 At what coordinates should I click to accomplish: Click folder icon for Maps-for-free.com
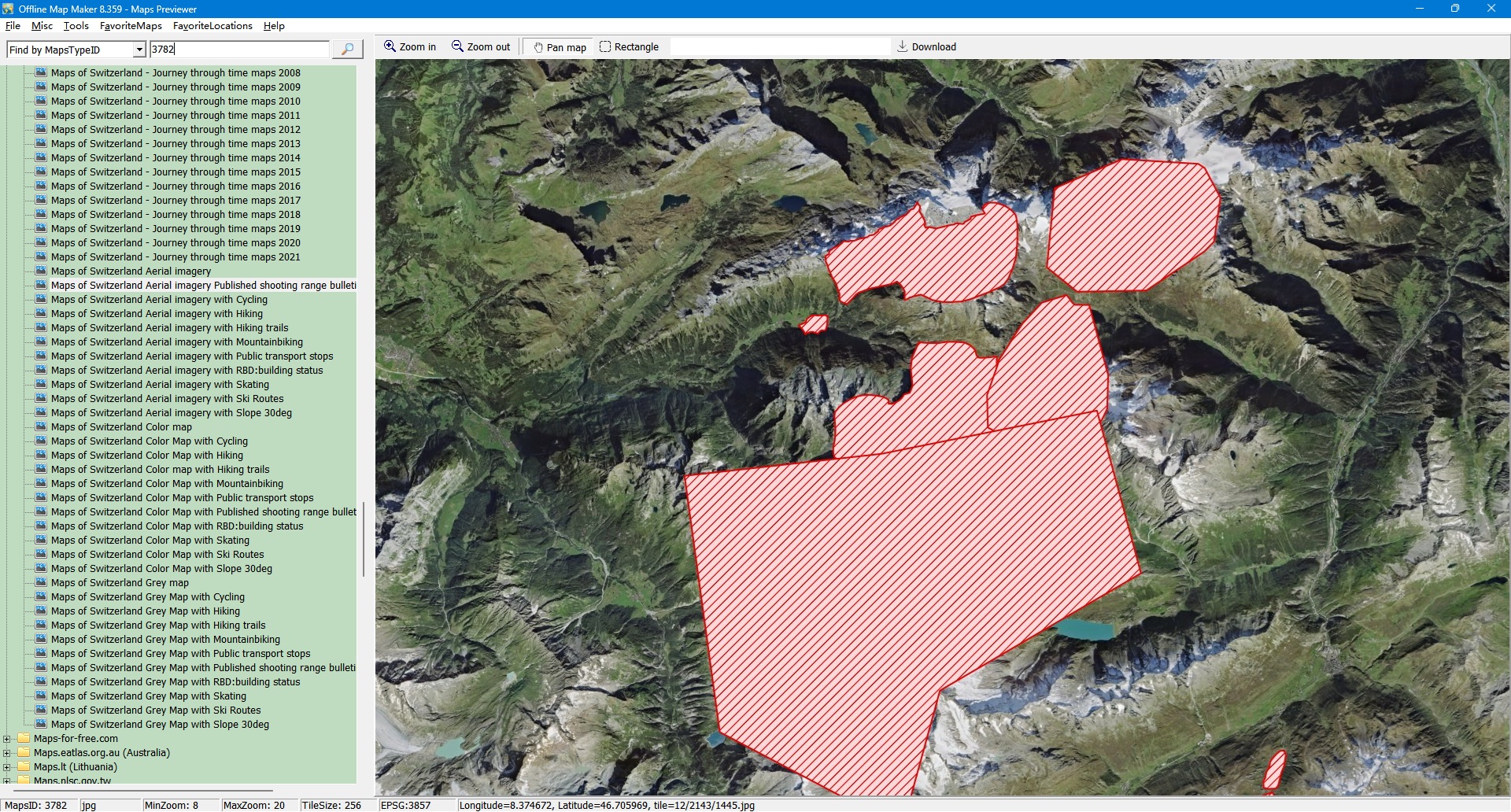24,739
